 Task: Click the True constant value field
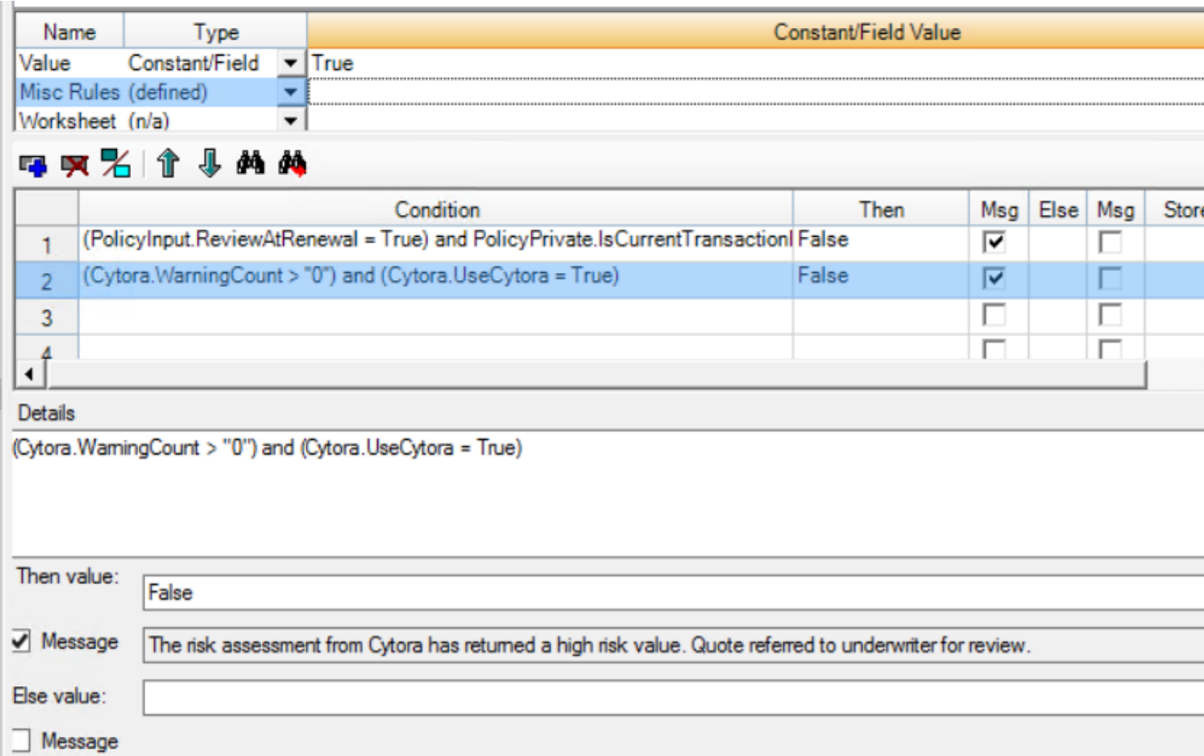point(756,63)
